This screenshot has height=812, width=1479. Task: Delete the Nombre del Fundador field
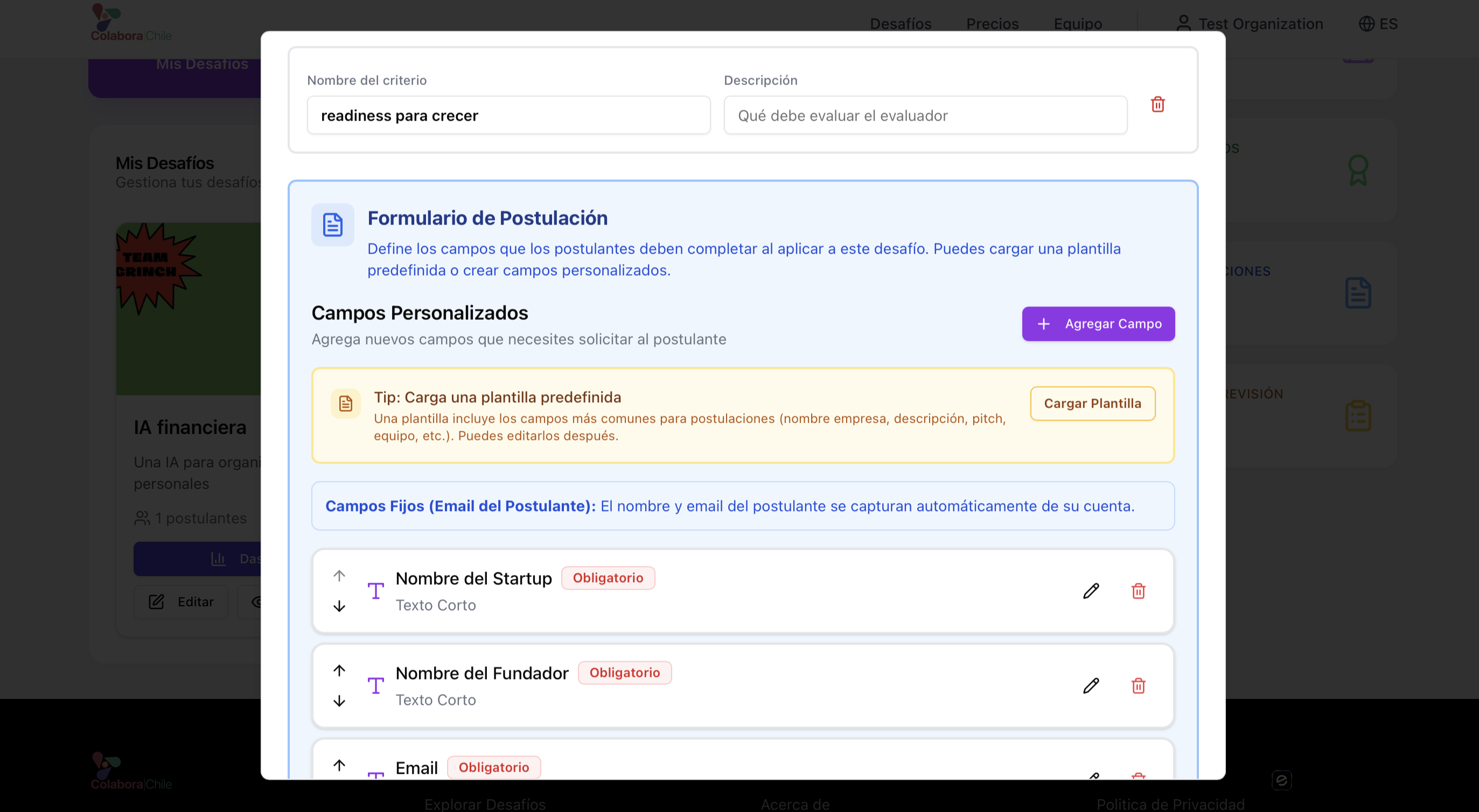(1138, 686)
